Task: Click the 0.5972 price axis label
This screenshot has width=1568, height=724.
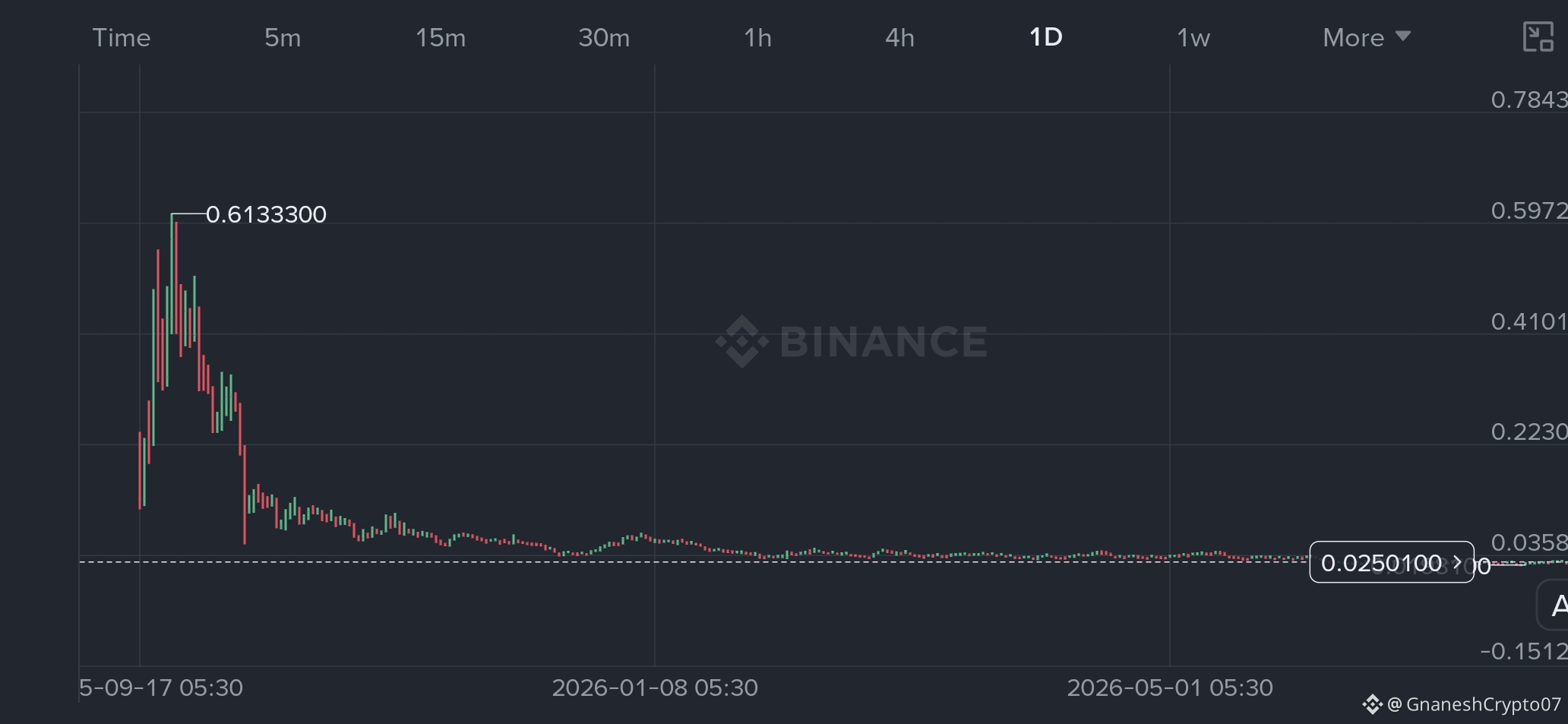Action: 1528,210
